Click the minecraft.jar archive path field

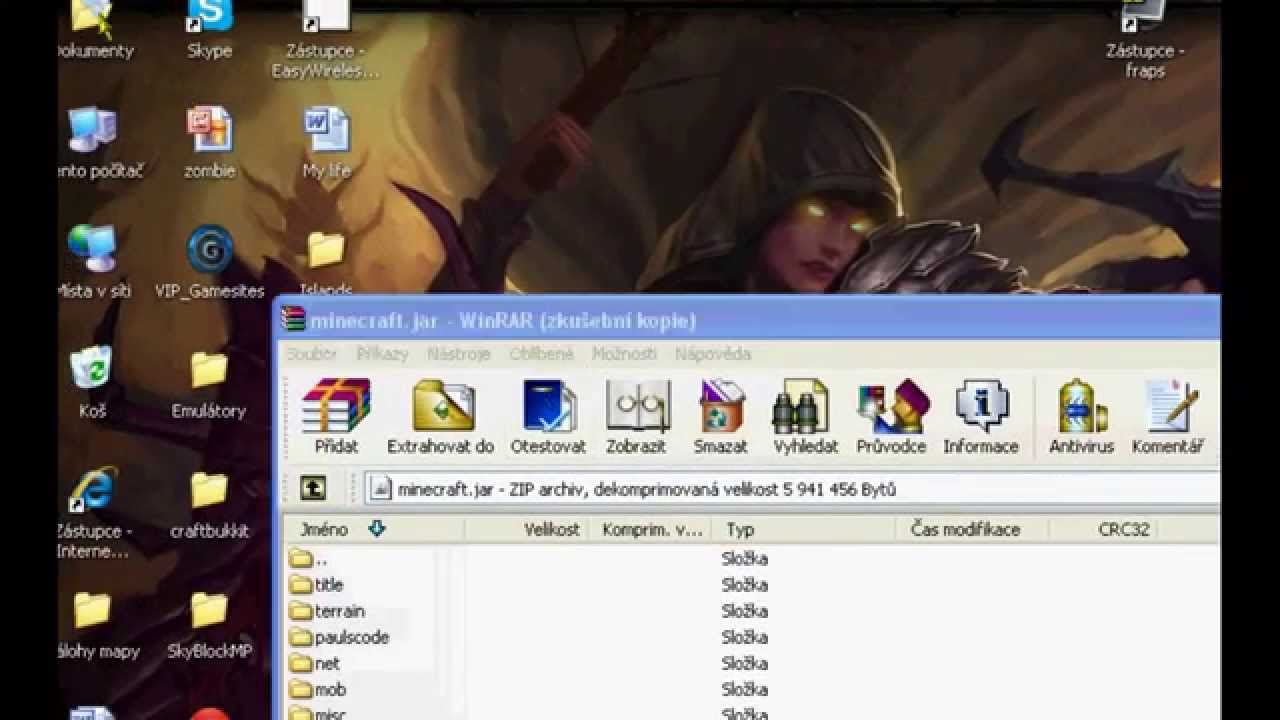(x=792, y=488)
